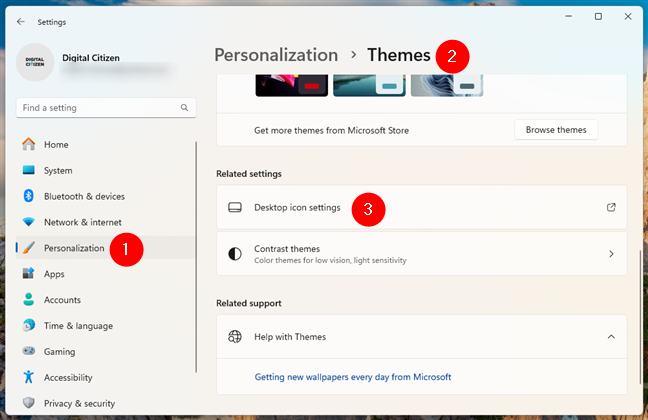Click the external link icon for Desktop icon settings

coord(611,207)
